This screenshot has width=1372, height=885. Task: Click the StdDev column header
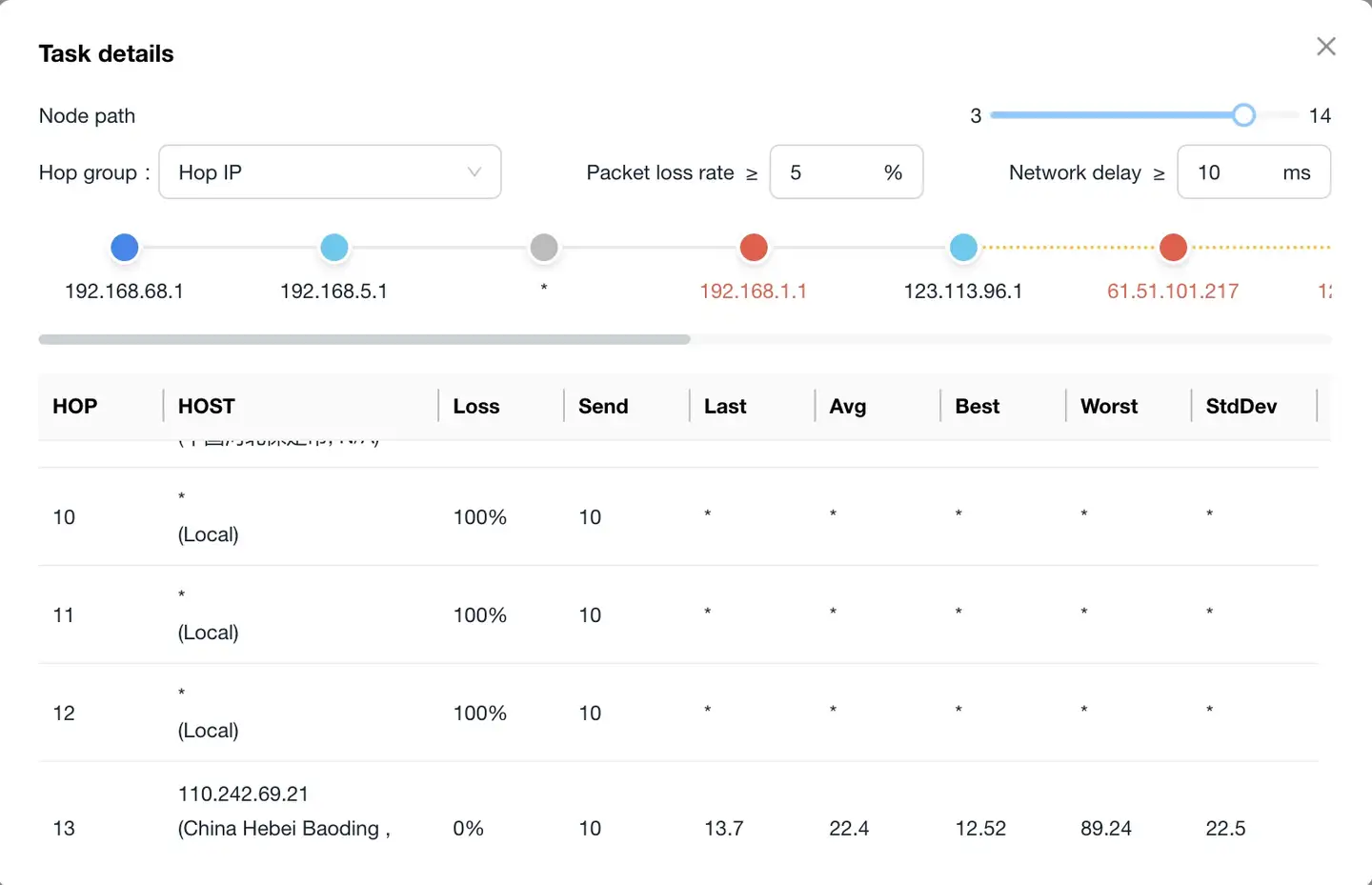[x=1241, y=407]
